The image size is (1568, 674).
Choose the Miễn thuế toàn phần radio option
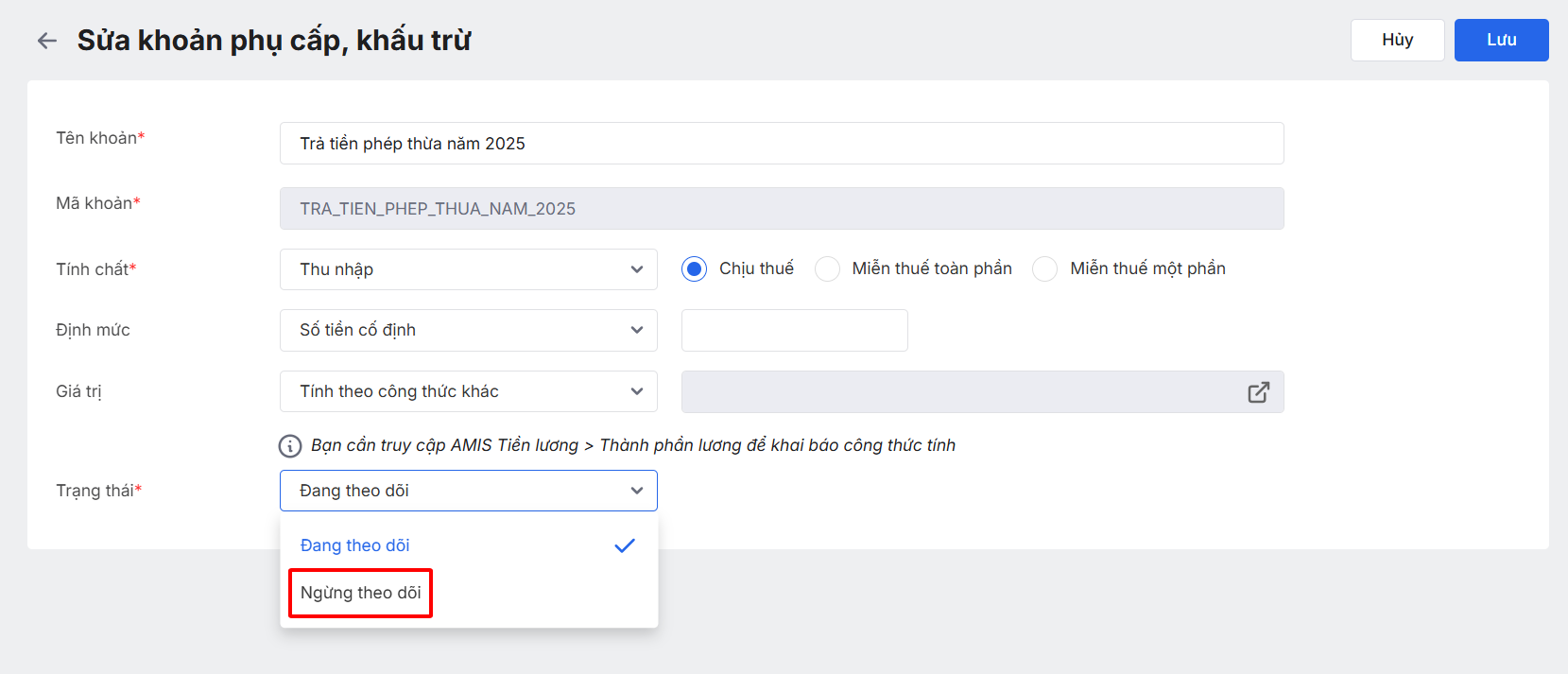coord(827,269)
